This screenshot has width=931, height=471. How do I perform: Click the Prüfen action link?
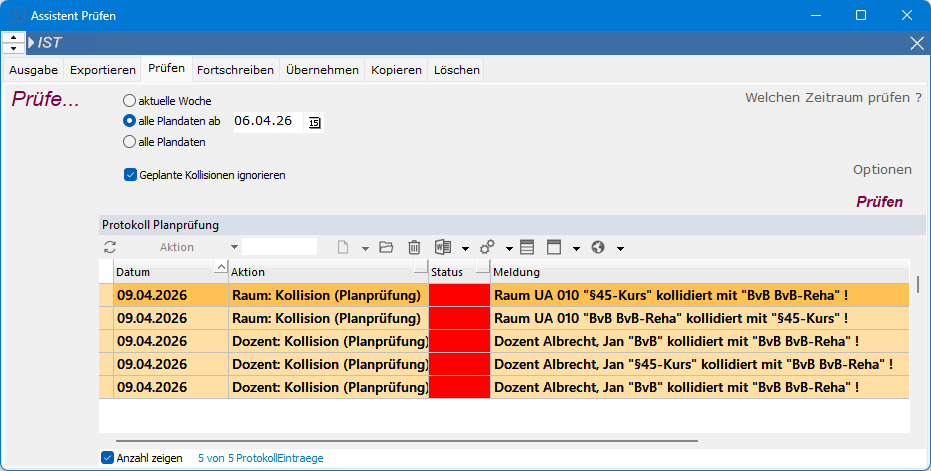[879, 202]
